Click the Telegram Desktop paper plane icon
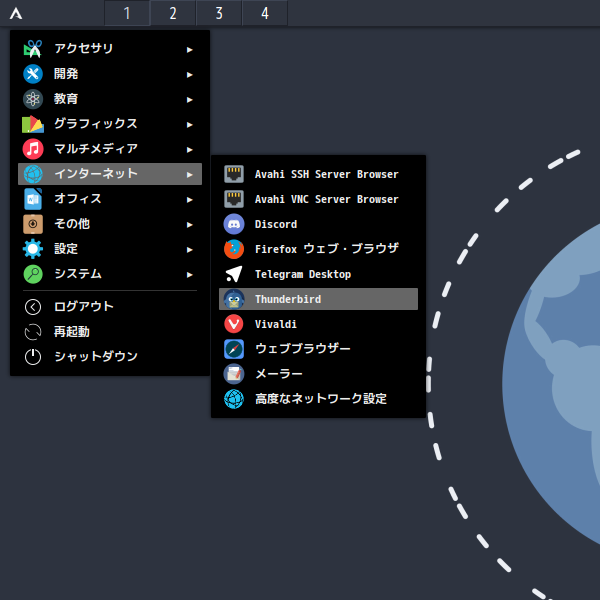This screenshot has height=600, width=600. 234,274
